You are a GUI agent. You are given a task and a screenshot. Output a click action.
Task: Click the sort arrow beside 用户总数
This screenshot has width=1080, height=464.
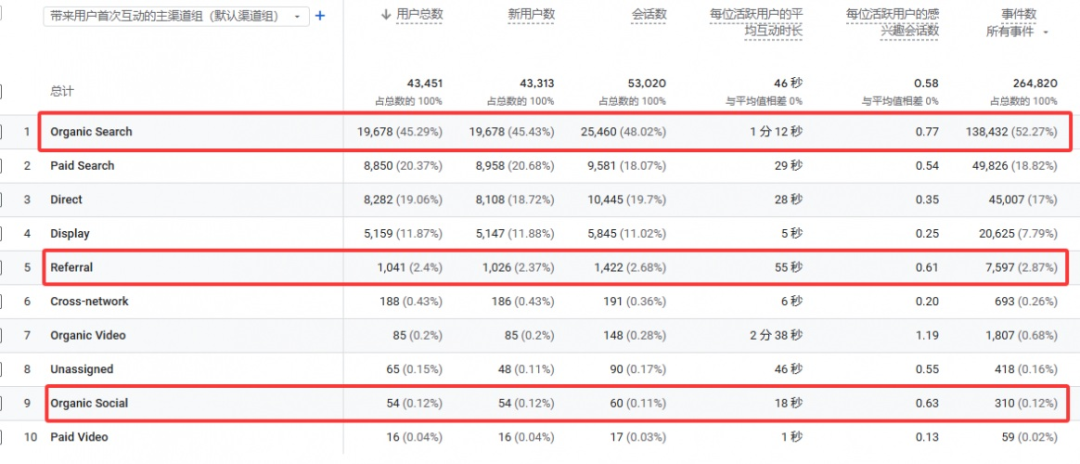point(387,16)
